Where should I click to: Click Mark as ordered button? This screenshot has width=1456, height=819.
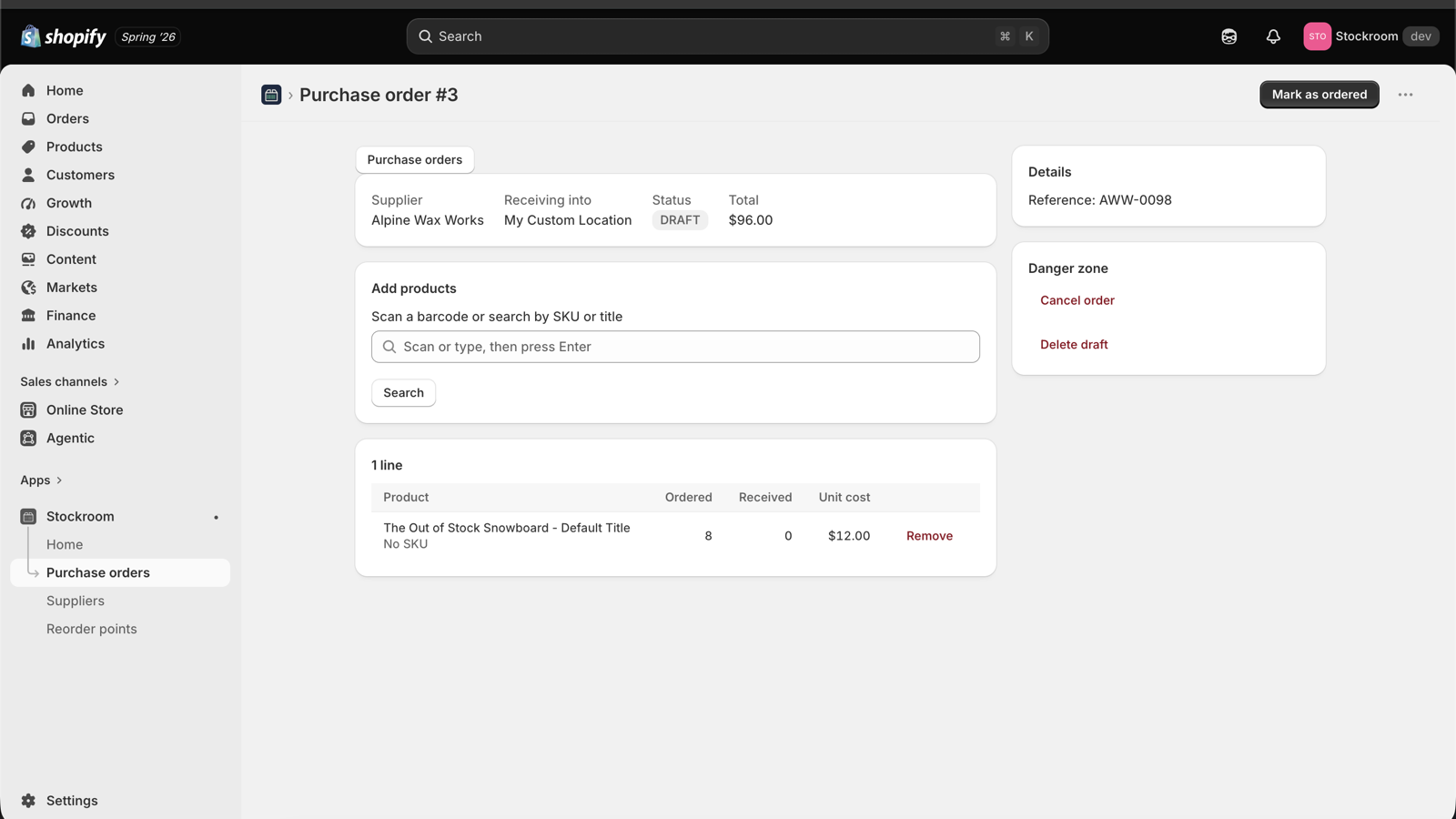[x=1319, y=95]
